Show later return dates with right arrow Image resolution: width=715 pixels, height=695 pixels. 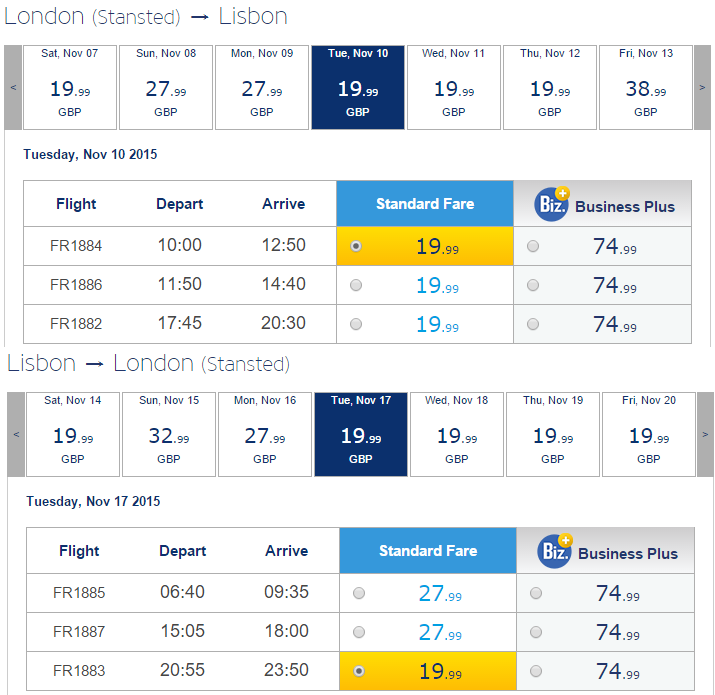705,434
